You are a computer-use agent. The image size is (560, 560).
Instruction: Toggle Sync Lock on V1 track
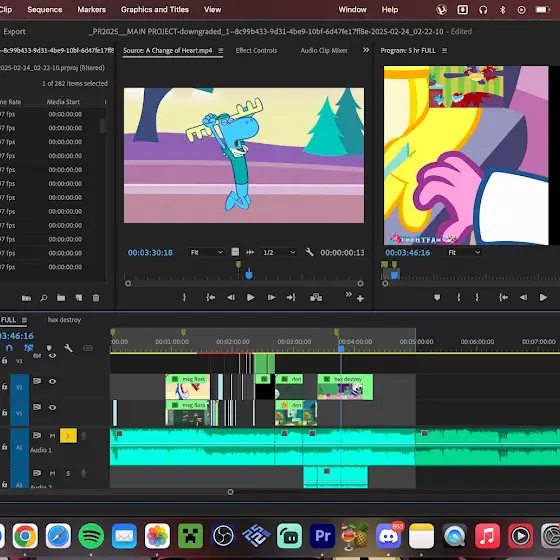pos(37,407)
